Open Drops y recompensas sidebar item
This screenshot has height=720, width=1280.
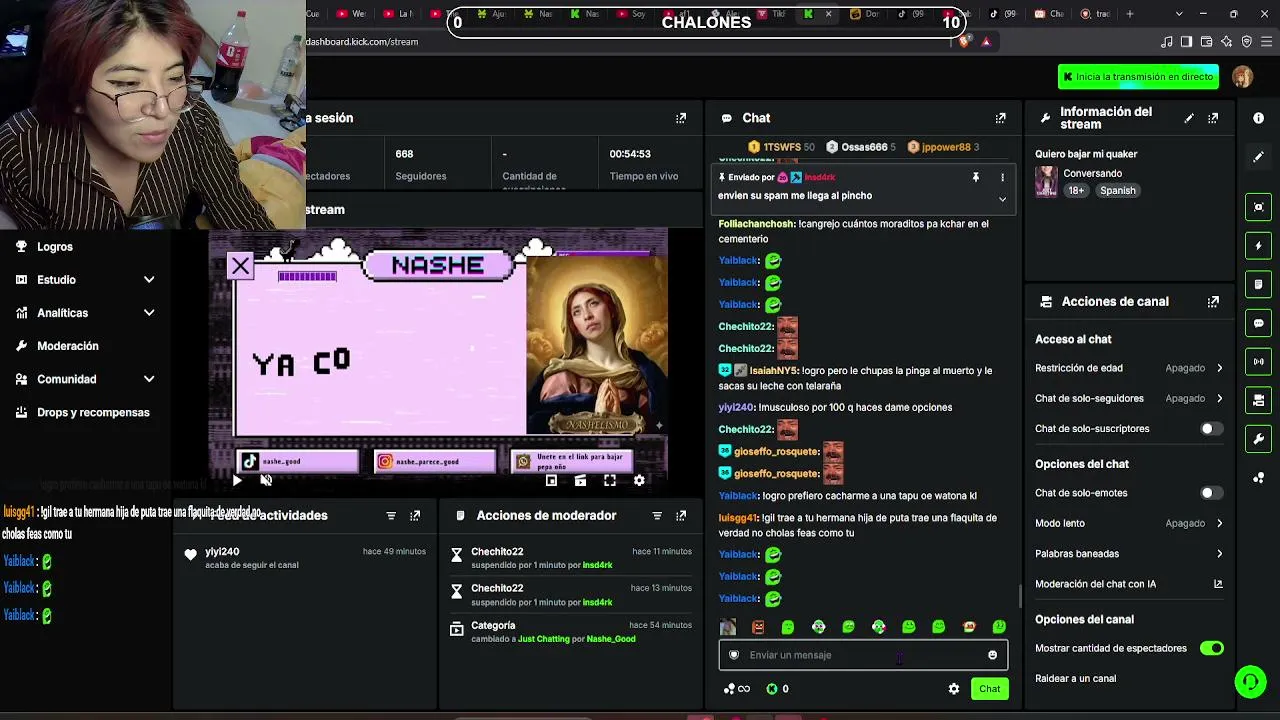pyautogui.click(x=83, y=412)
